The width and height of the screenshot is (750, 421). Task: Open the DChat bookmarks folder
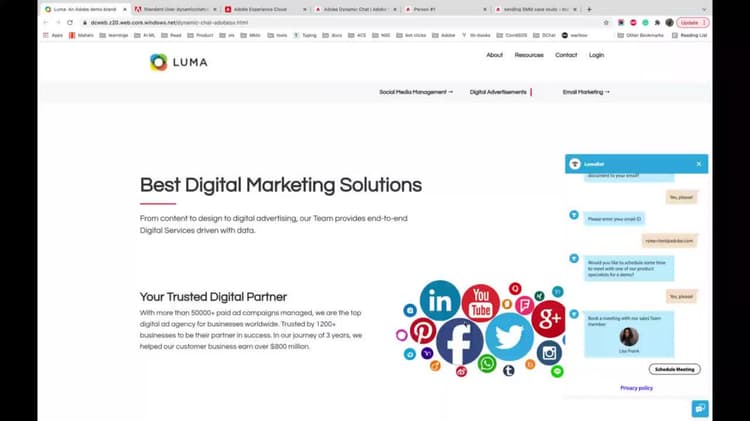coord(544,35)
